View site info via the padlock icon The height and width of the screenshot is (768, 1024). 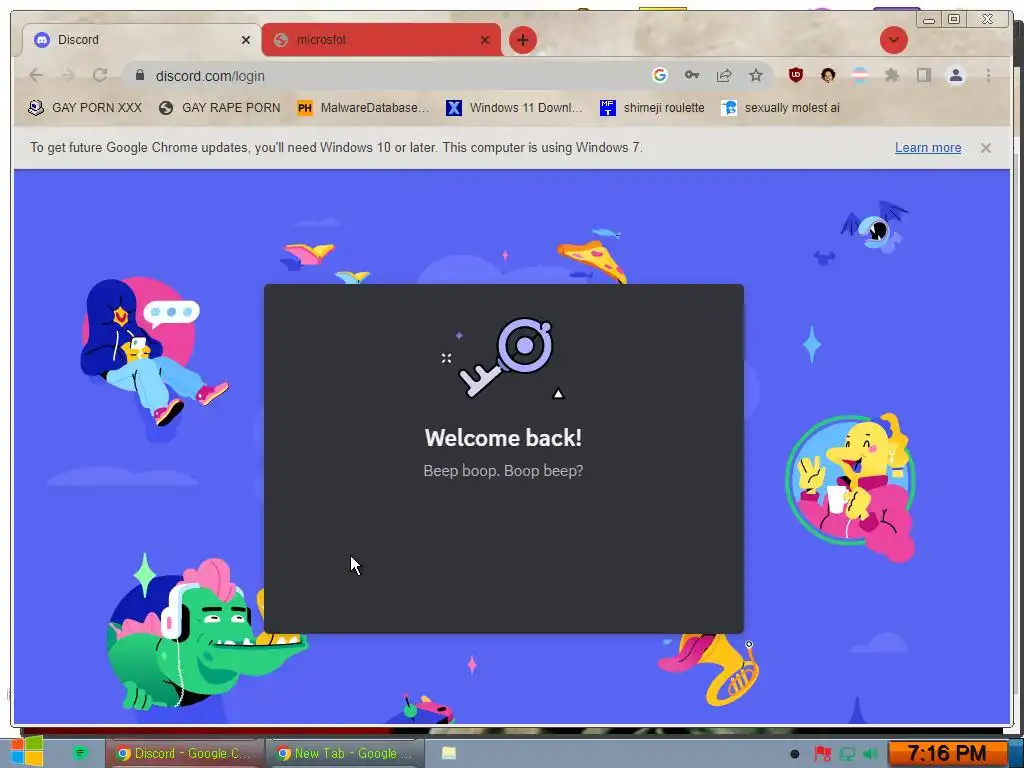pos(140,76)
